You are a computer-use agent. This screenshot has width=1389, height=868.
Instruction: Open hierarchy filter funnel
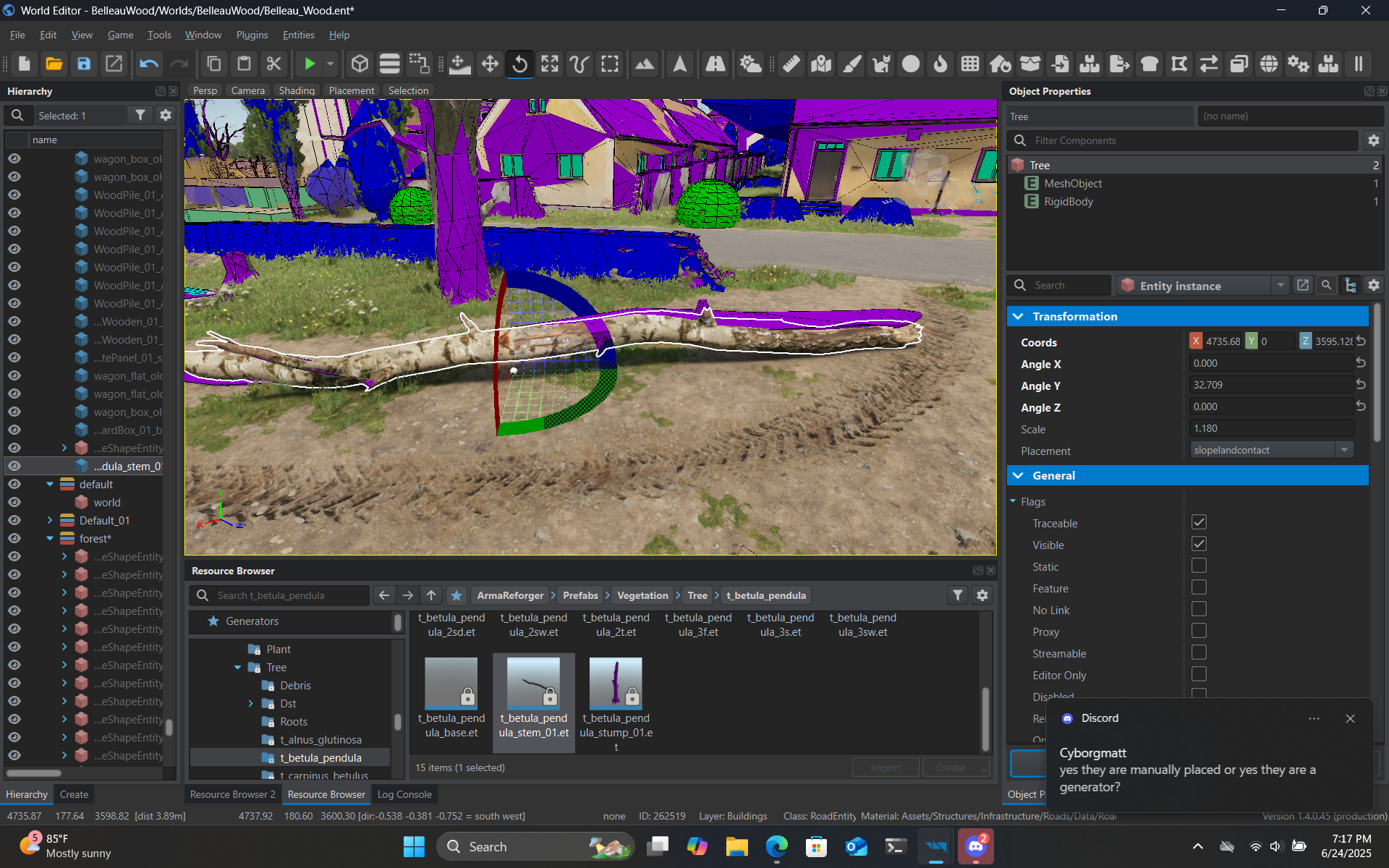[140, 115]
